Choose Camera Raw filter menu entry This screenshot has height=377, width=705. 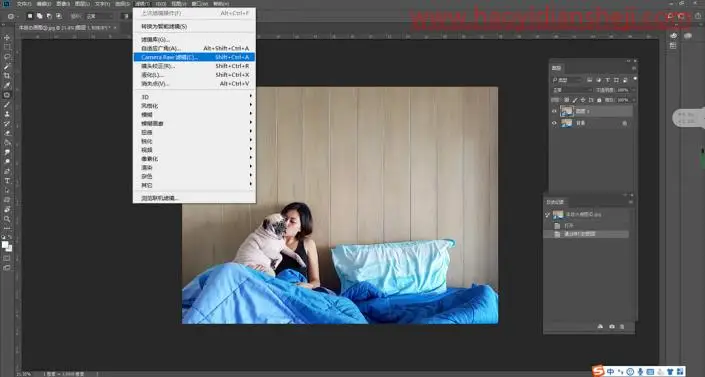click(194, 57)
